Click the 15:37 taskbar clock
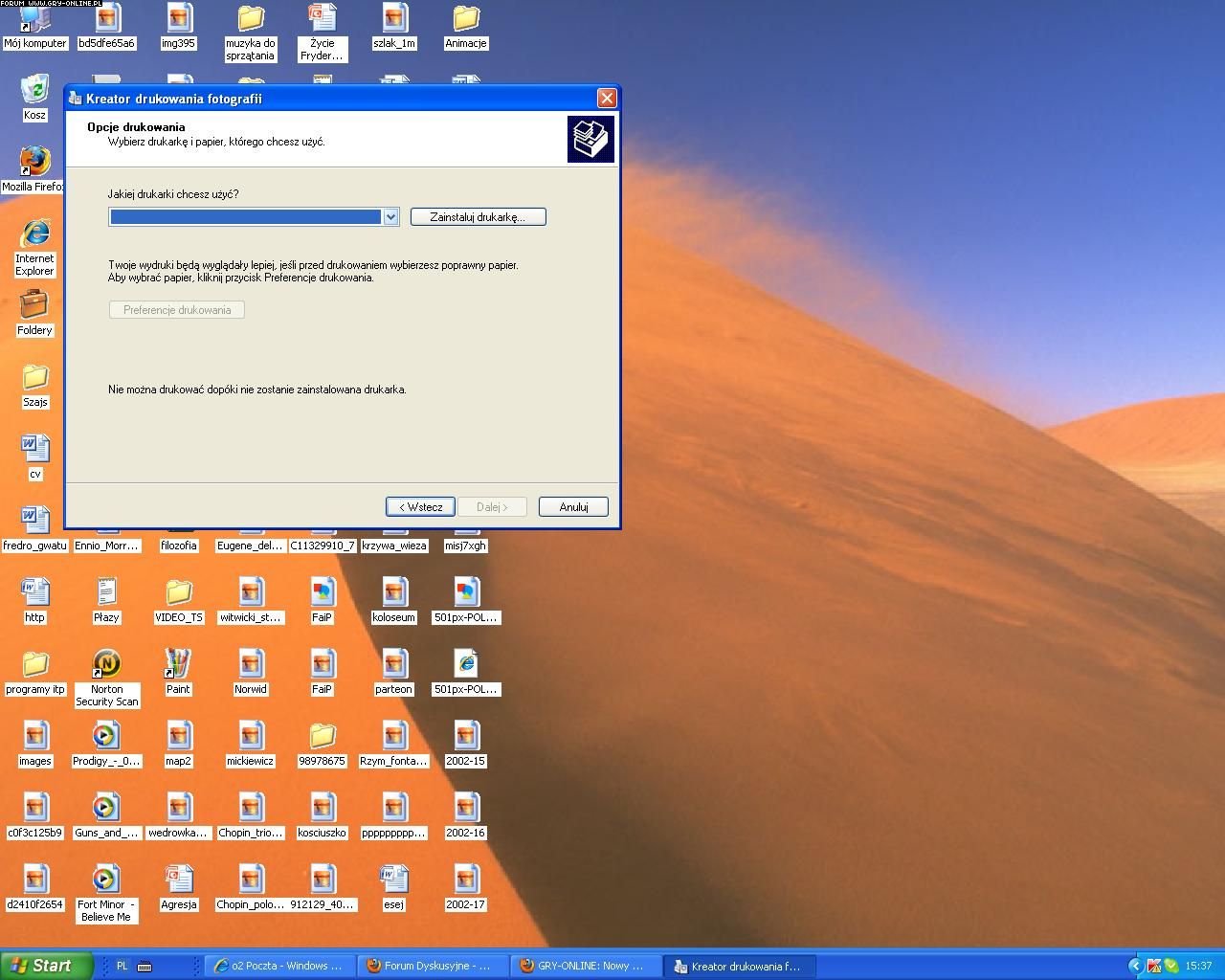The width and height of the screenshot is (1225, 980). (x=1198, y=966)
